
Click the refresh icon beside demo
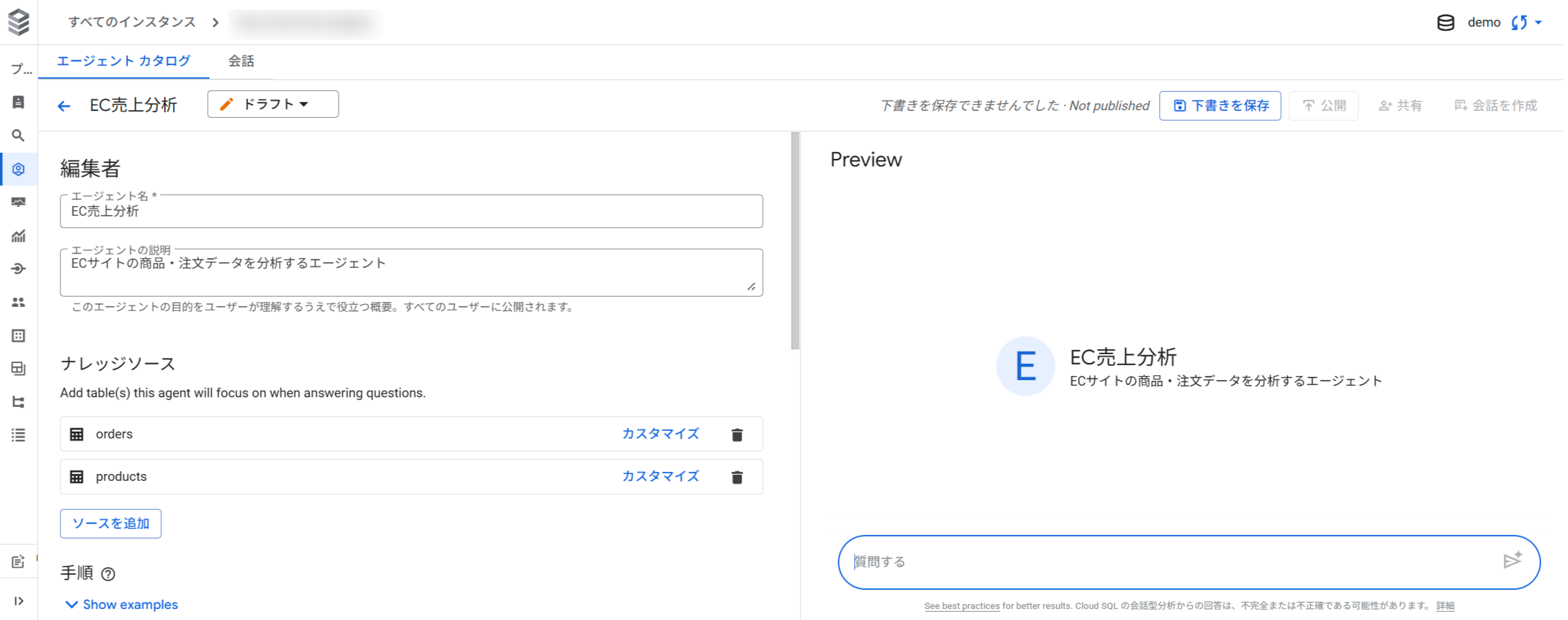pos(1519,22)
